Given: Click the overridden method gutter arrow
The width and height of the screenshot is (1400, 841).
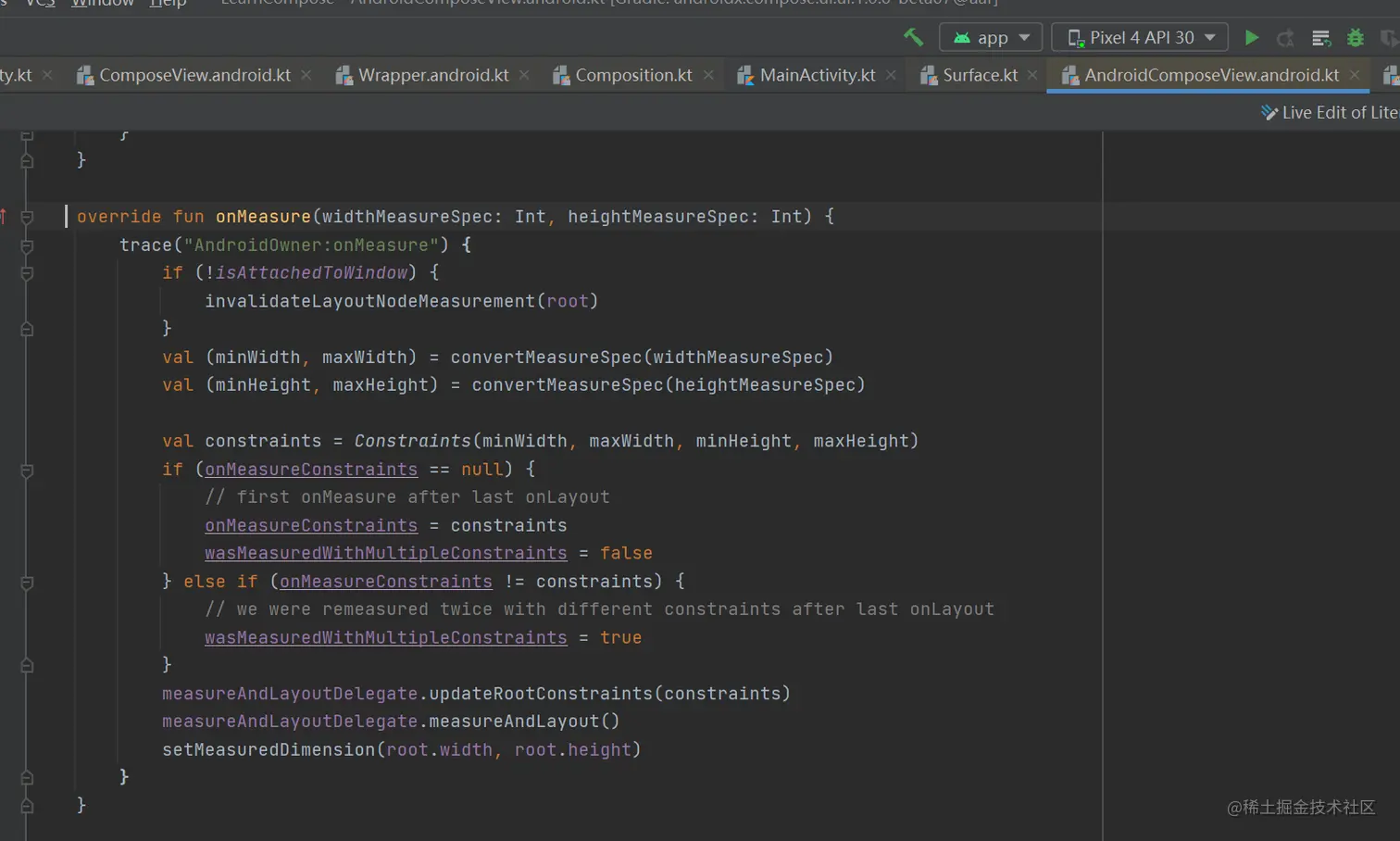Looking at the screenshot, I should (x=4, y=216).
